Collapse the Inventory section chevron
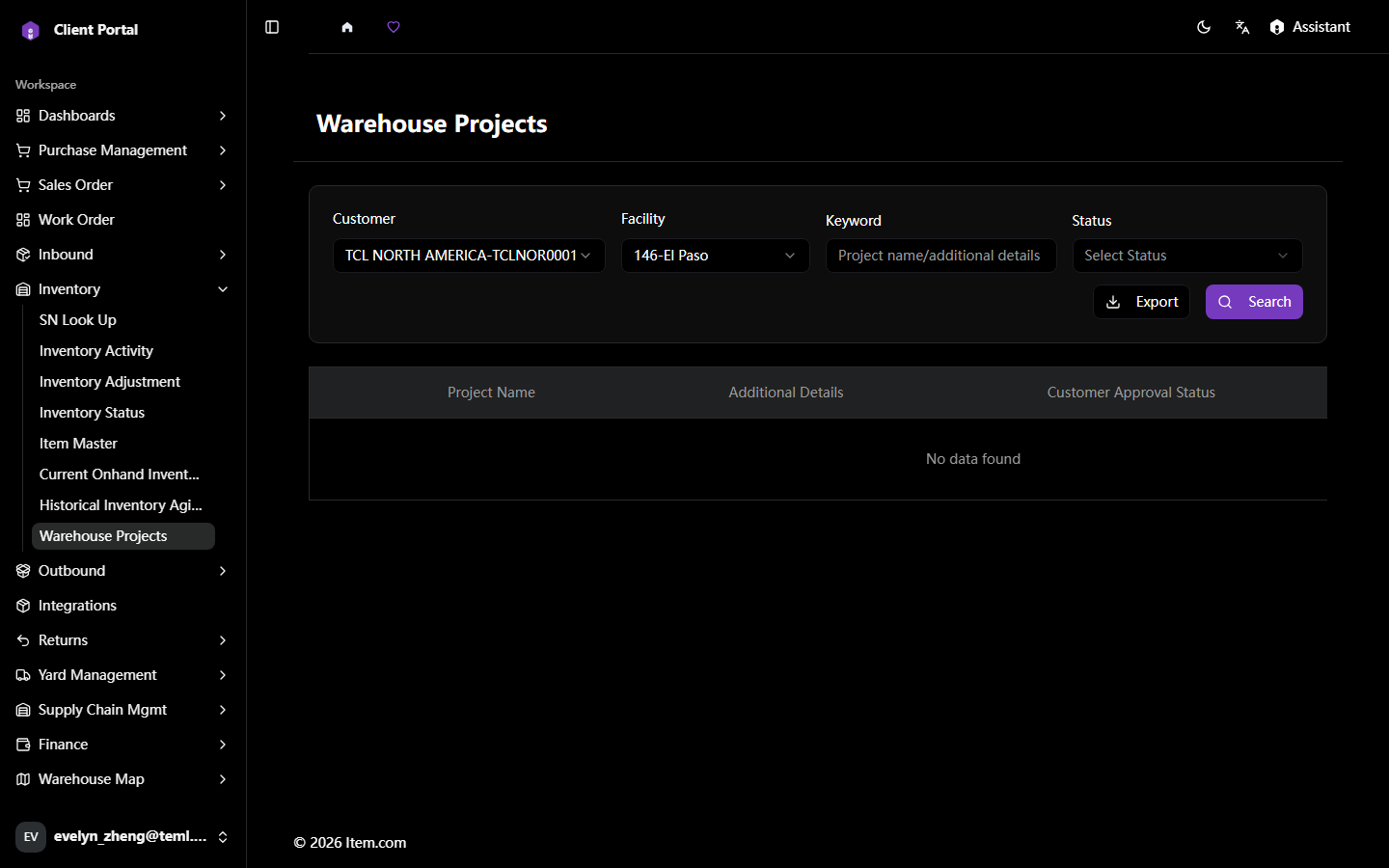This screenshot has height=868, width=1389. 223,289
